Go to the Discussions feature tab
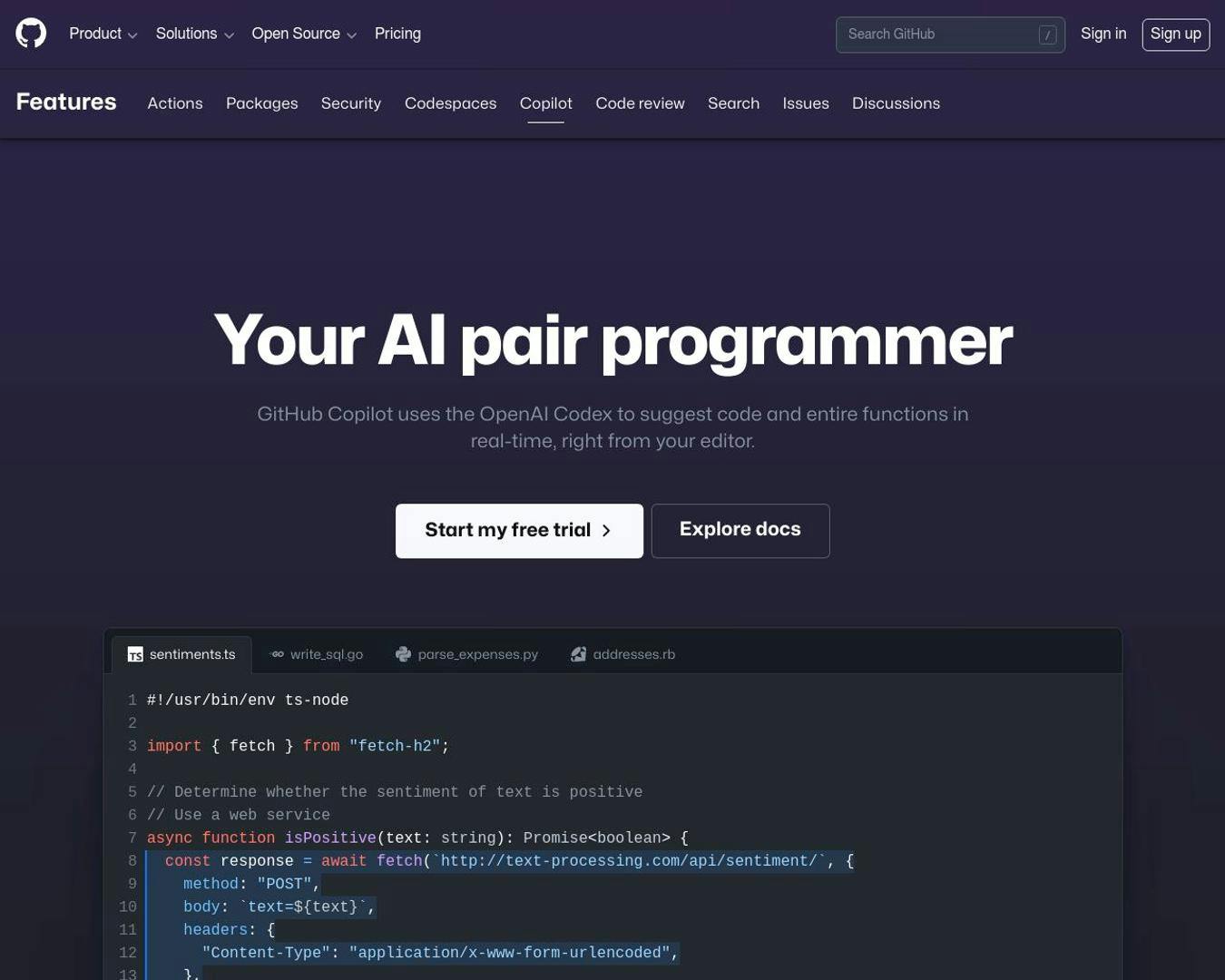 896,103
